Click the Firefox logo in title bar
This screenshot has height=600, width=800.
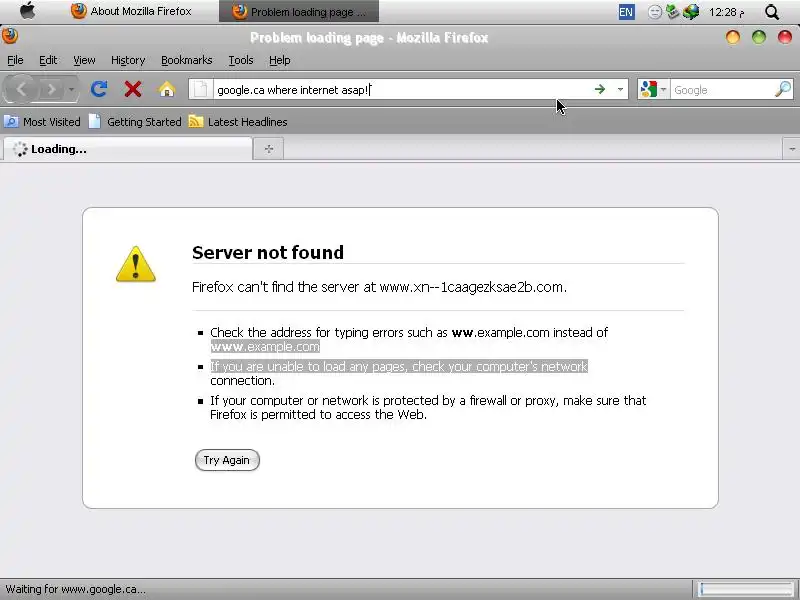tap(10, 36)
